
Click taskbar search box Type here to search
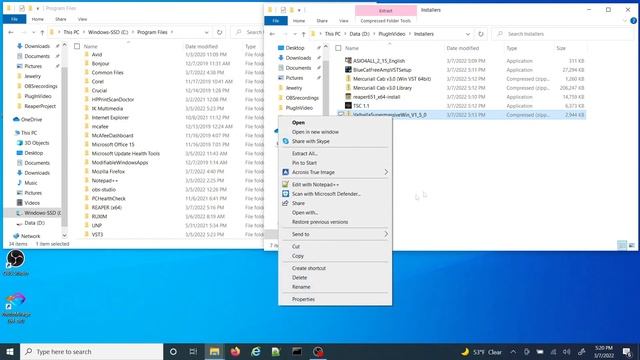pyautogui.click(x=92, y=352)
